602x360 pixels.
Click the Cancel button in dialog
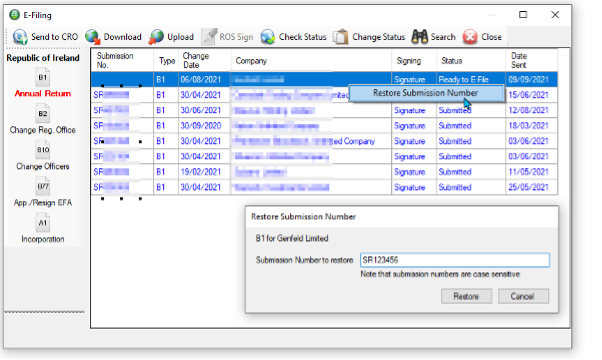[x=523, y=296]
